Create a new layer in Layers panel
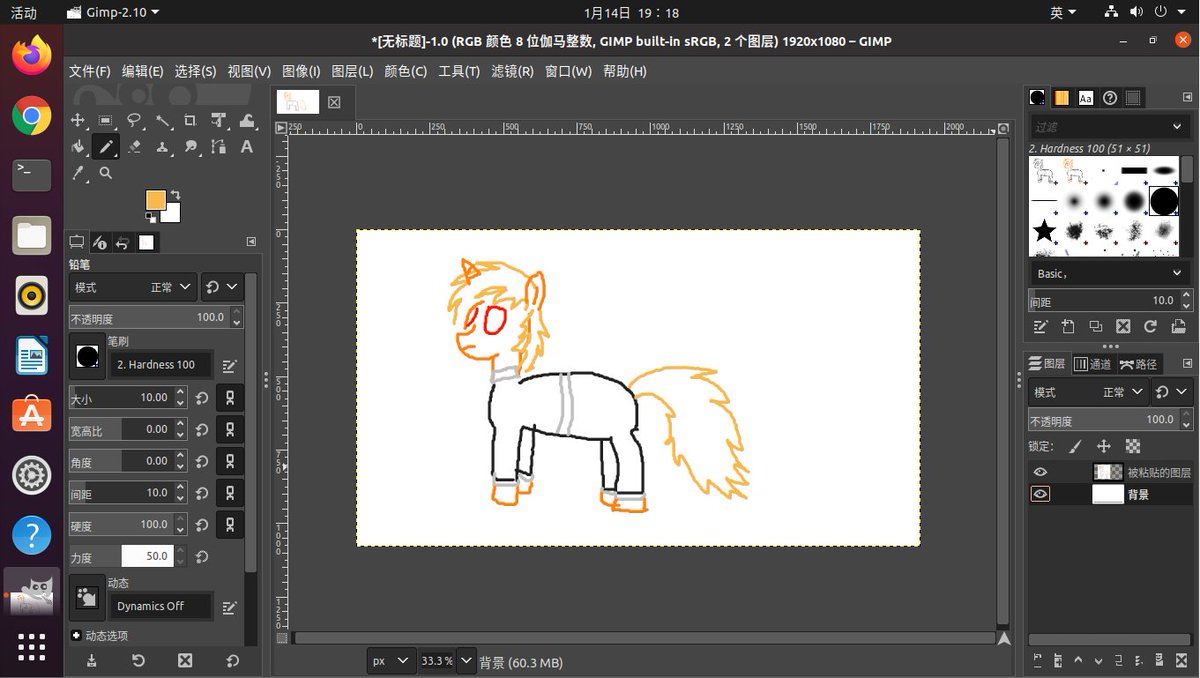The height and width of the screenshot is (678, 1200). pos(1037,660)
